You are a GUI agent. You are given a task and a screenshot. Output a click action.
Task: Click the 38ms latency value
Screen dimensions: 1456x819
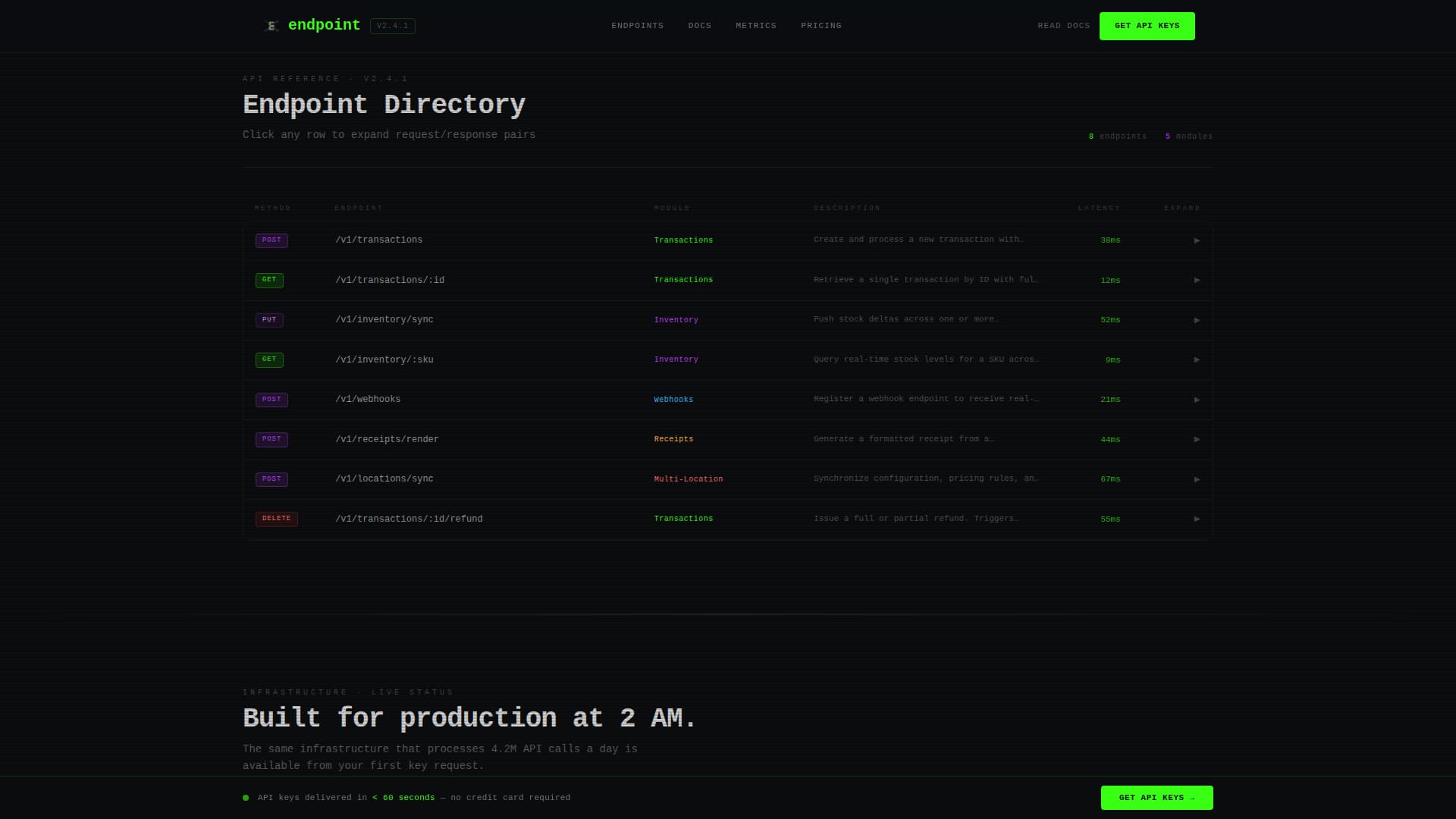tap(1110, 240)
